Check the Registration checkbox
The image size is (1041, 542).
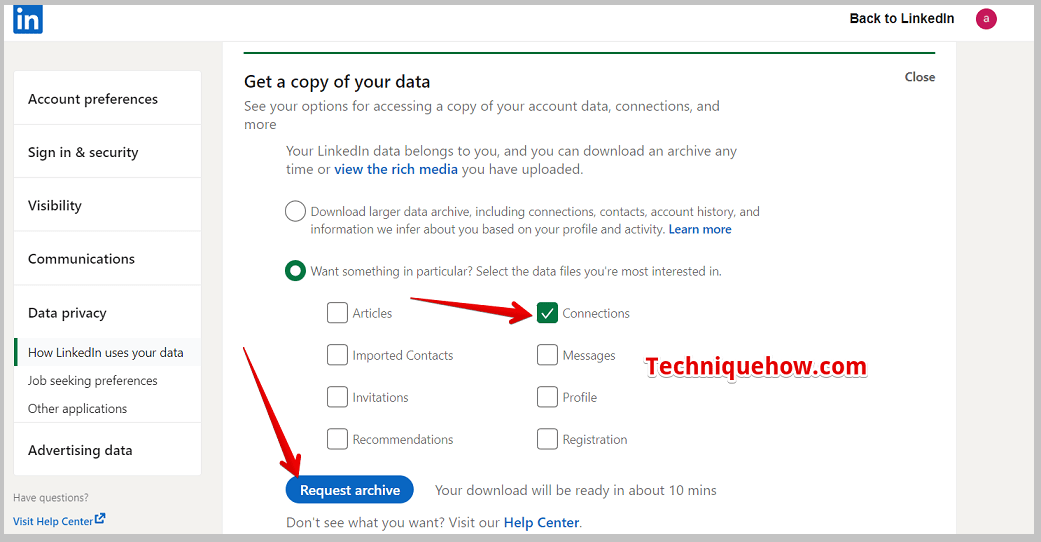547,439
